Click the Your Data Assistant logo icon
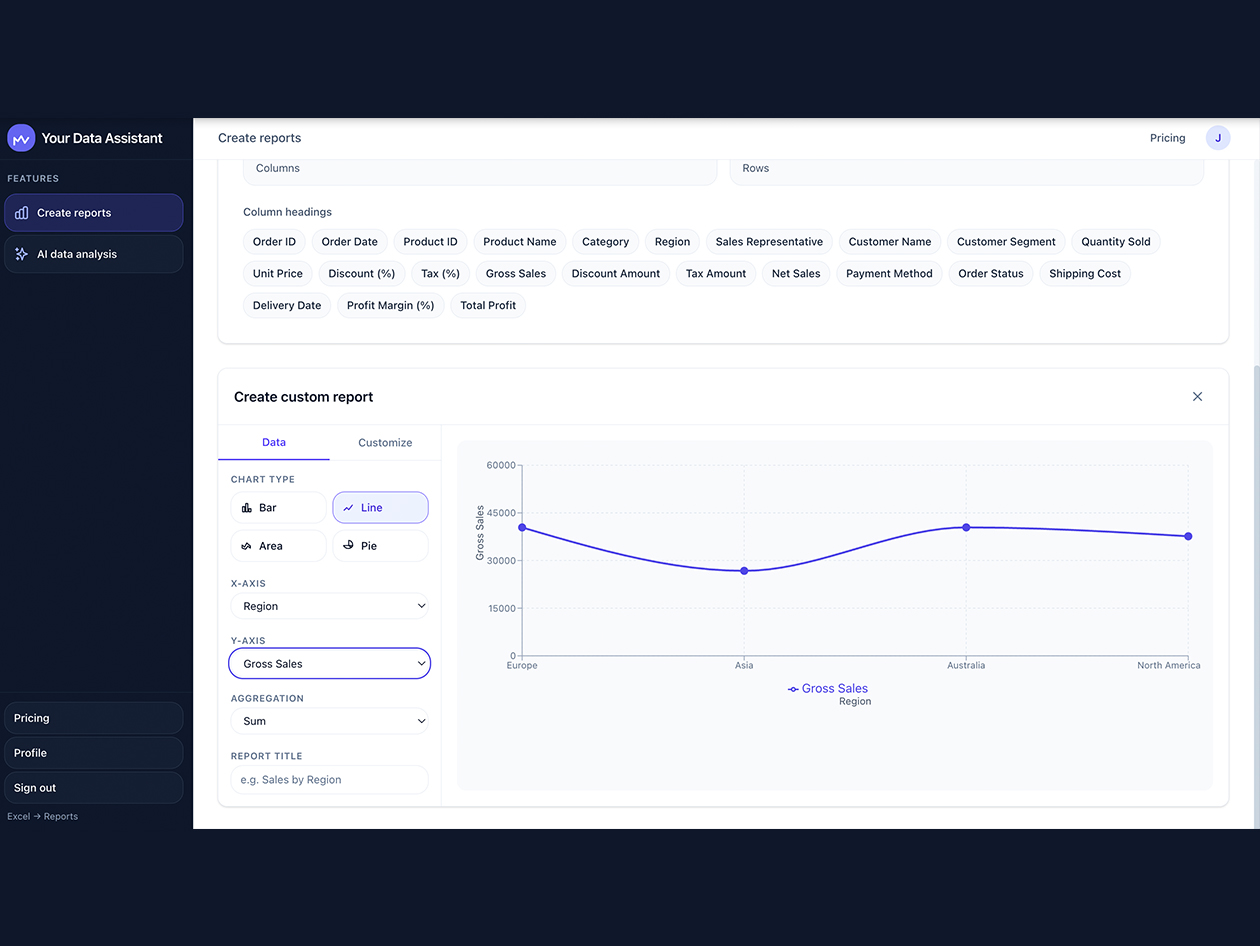Image resolution: width=1260 pixels, height=946 pixels. click(x=21, y=137)
